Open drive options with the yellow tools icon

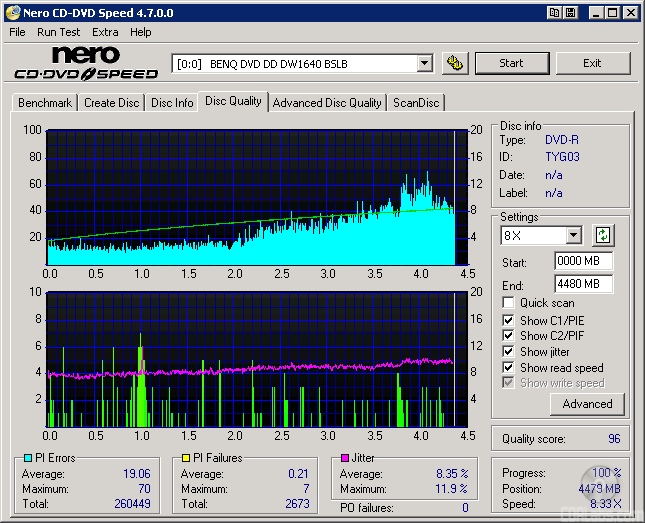tap(455, 63)
